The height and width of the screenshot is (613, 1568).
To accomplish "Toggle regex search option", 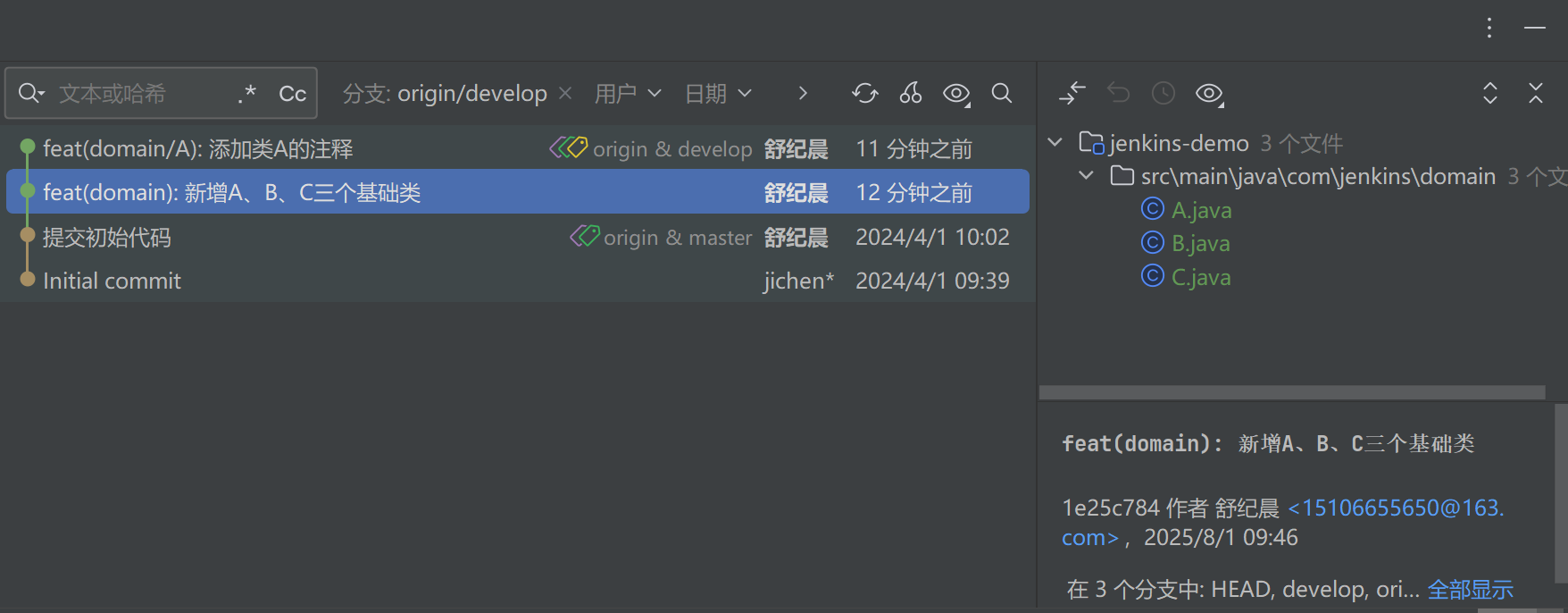I will (x=247, y=93).
